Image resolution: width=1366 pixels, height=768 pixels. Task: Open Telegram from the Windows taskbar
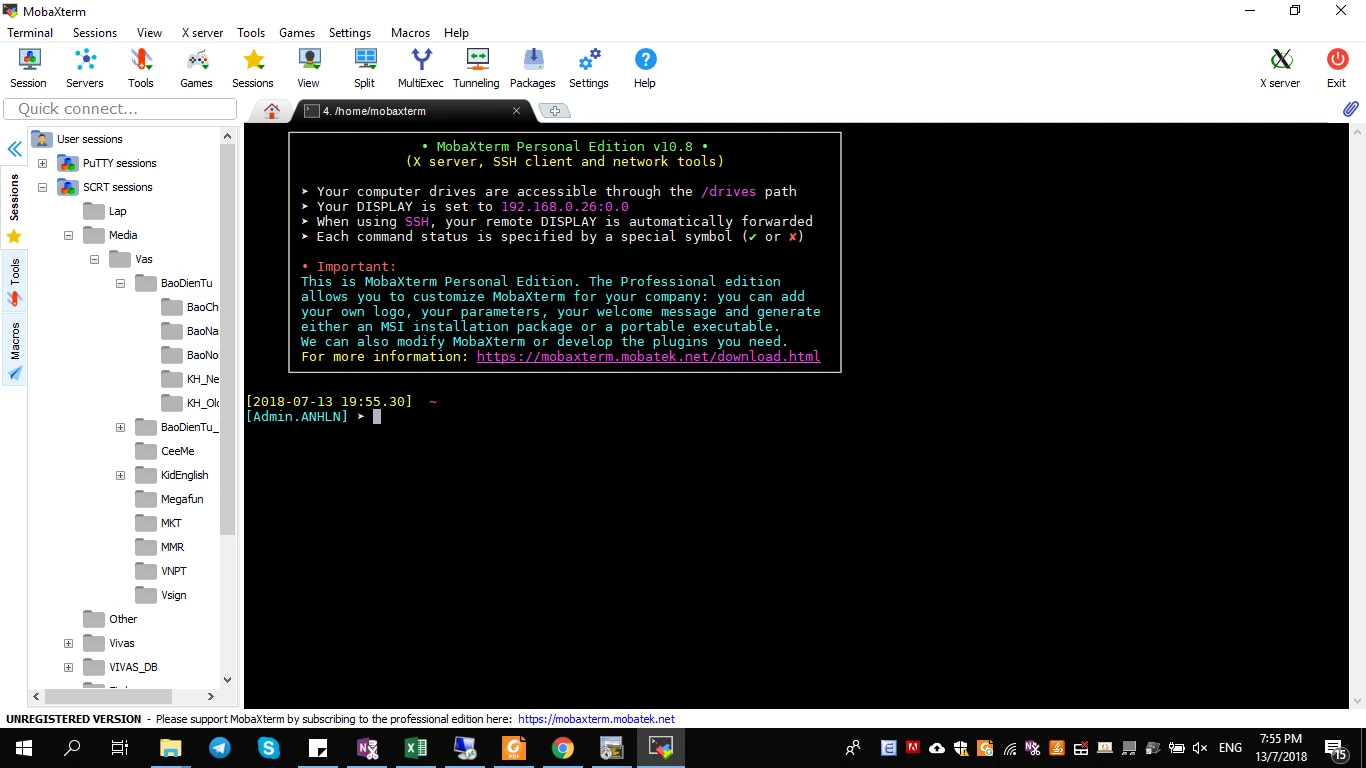point(219,748)
